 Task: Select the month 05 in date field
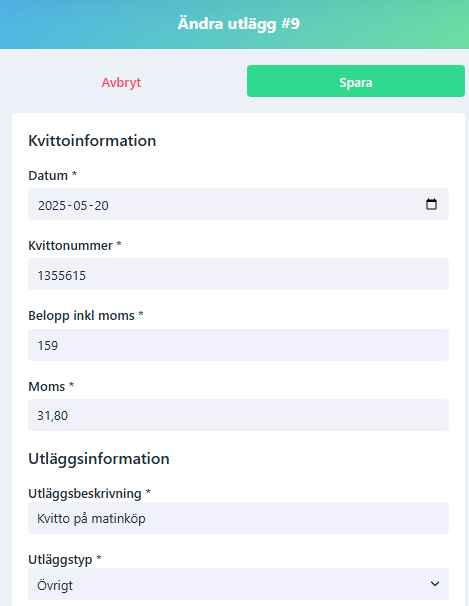(x=80, y=205)
